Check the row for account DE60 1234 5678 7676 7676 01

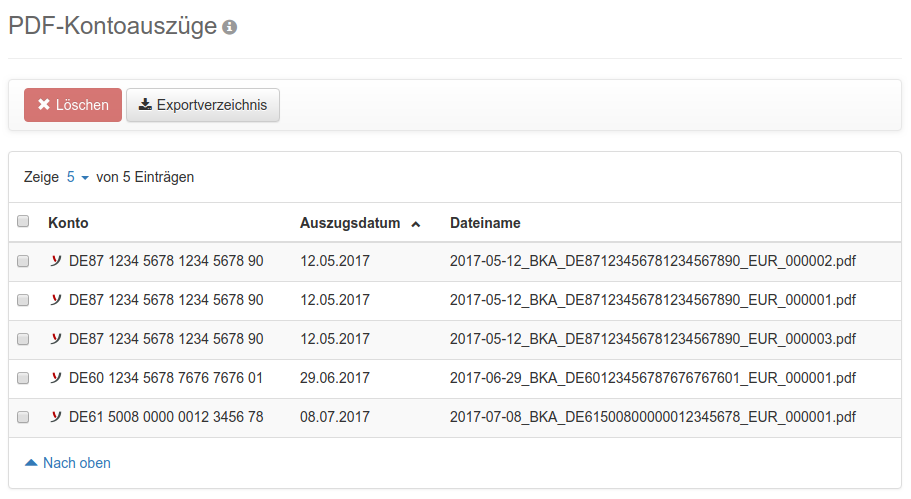(23, 378)
